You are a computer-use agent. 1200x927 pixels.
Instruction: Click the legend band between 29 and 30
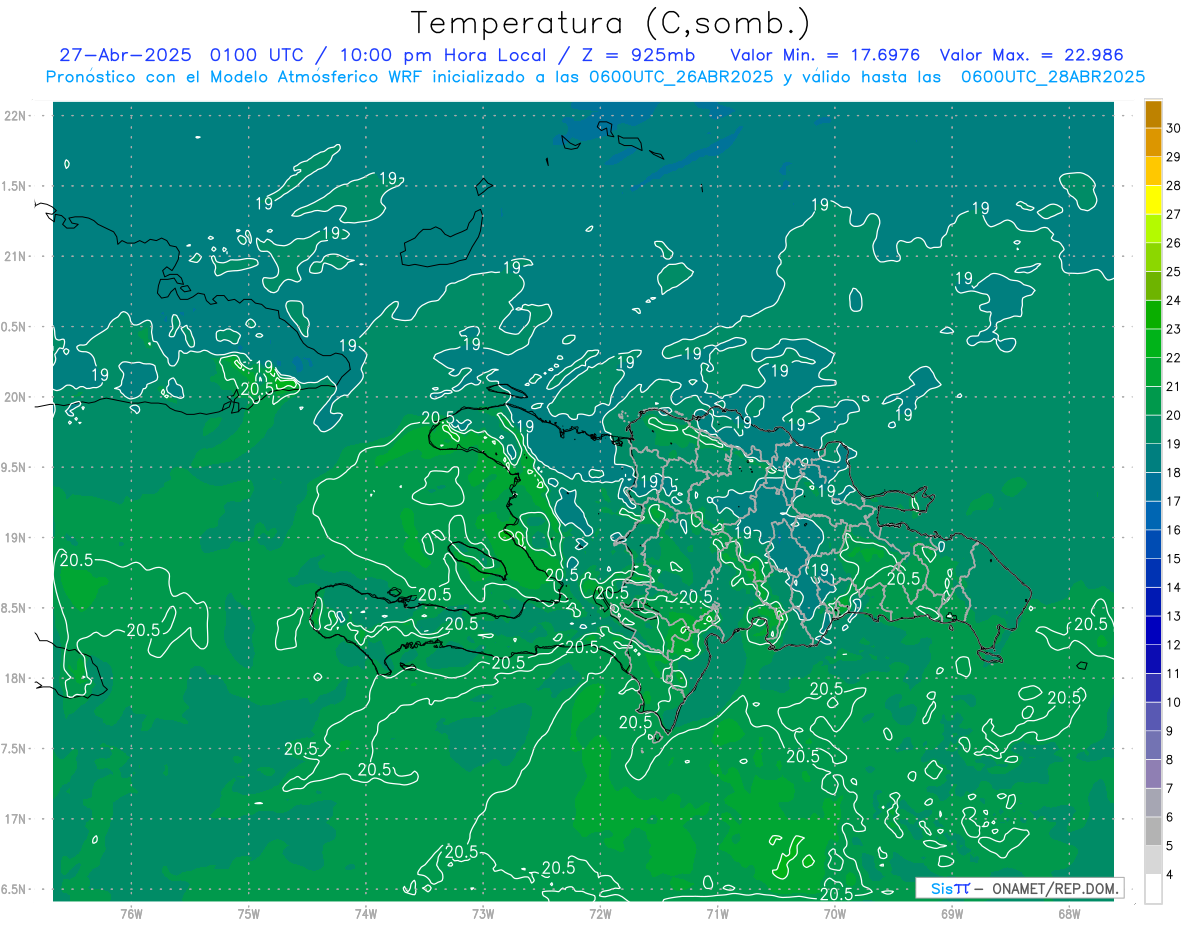(1154, 142)
